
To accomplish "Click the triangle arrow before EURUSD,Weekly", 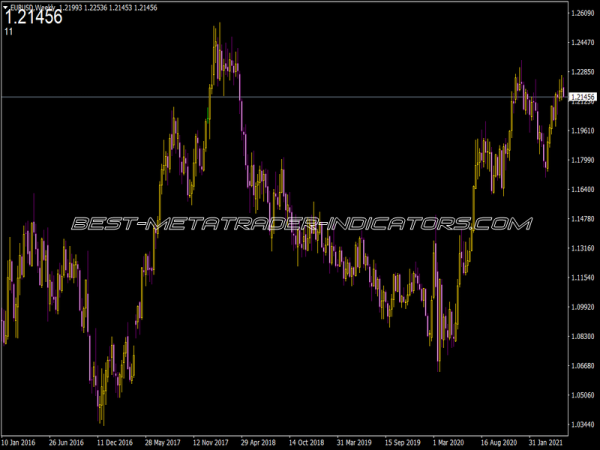I will click(5, 6).
